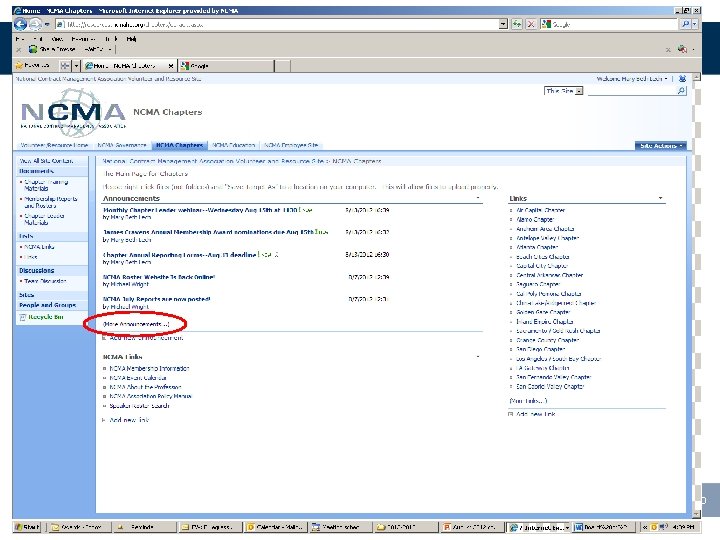Open the Announcements web part menu arrow
The width and height of the screenshot is (720, 540).
pos(478,198)
